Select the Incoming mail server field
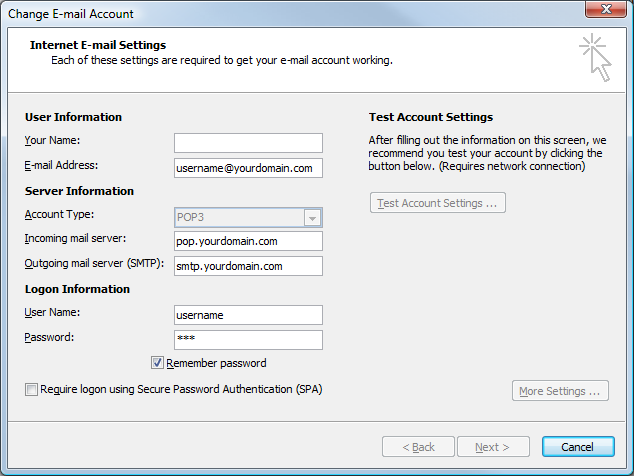Viewport: 634px width, 476px height. 248,241
